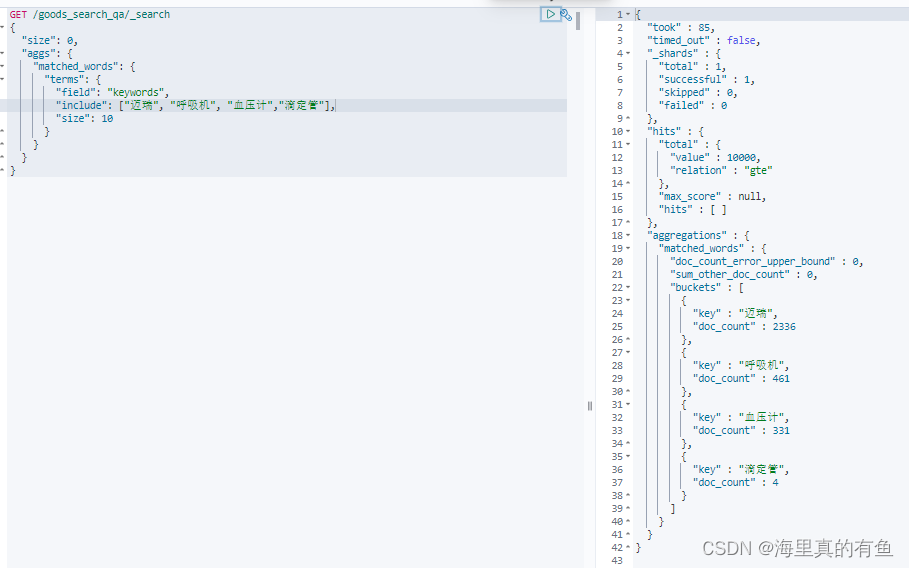This screenshot has width=909, height=568.
Task: Click the request editor vertical scrollbar thumb
Action: (x=578, y=21)
